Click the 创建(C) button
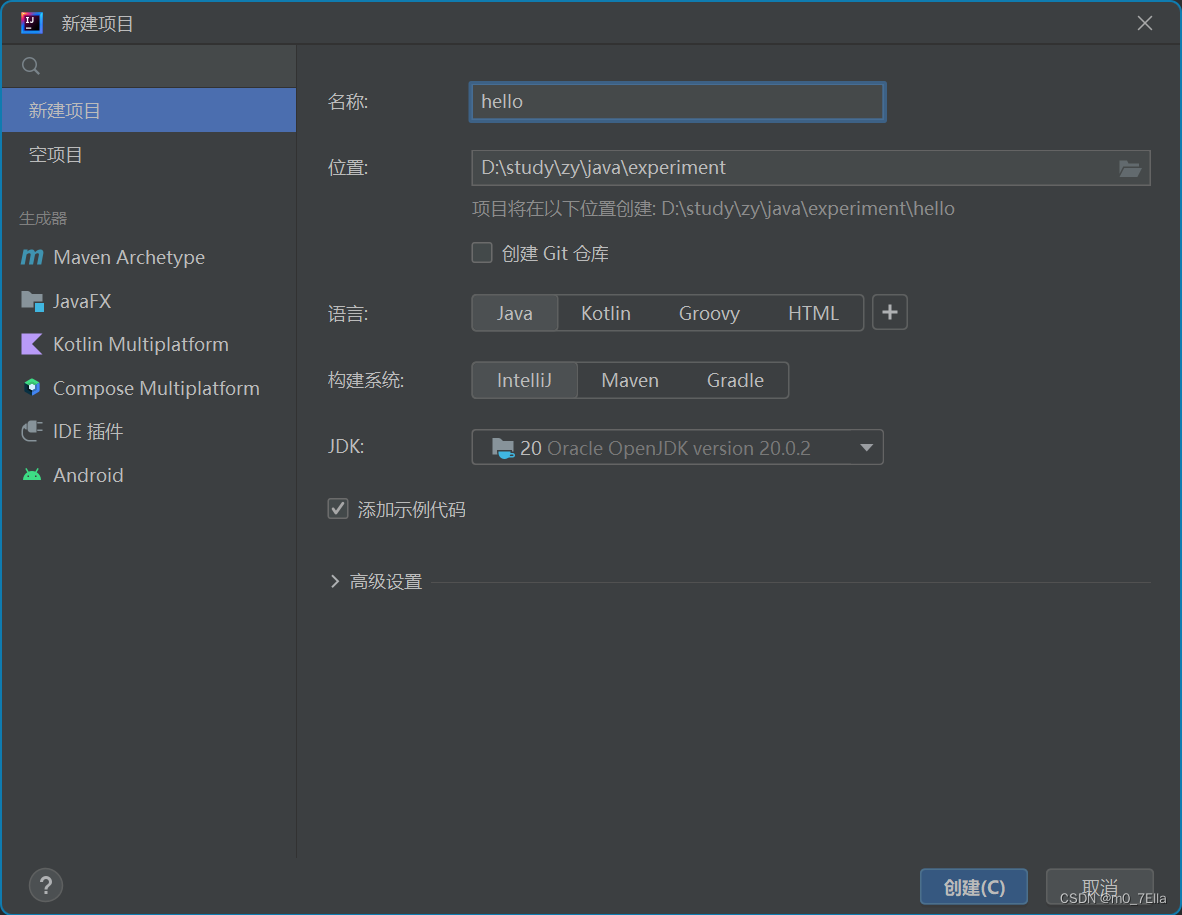The image size is (1182, 915). (x=973, y=886)
